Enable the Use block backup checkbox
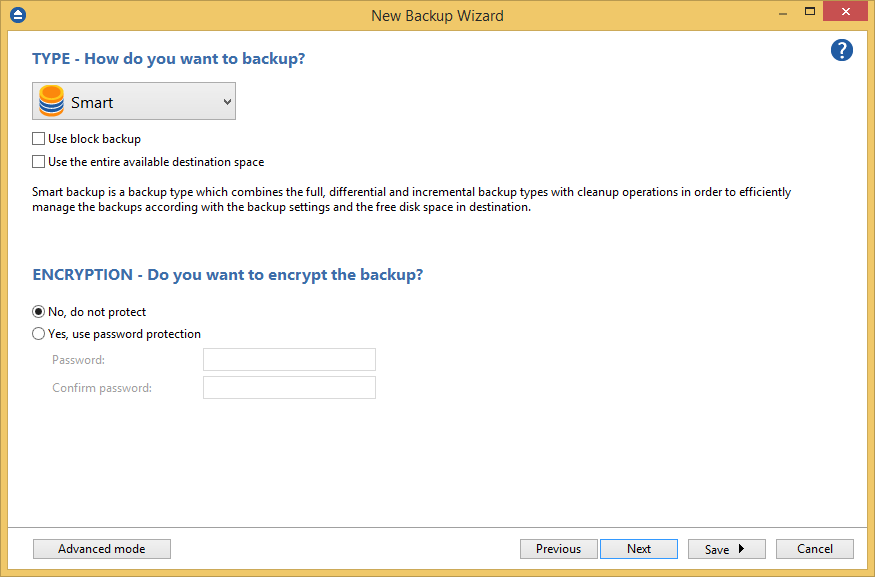875x577 pixels. pos(39,139)
